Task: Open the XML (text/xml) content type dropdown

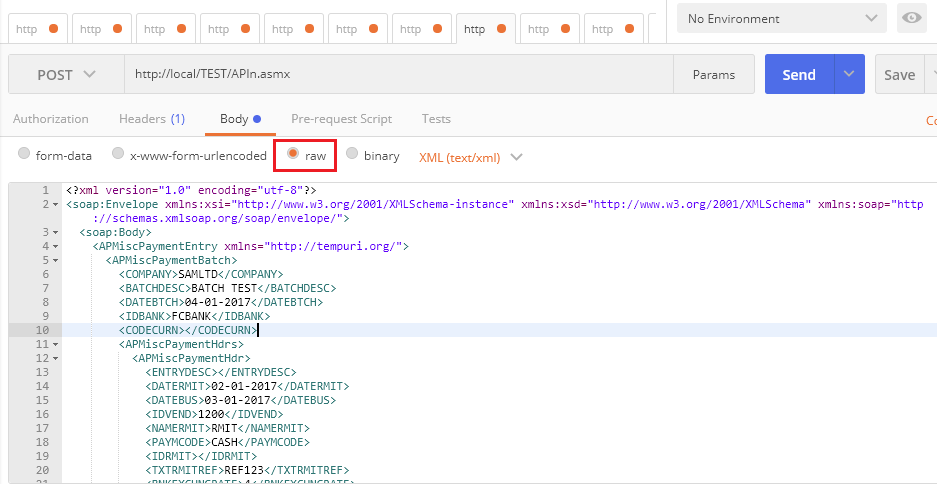Action: [x=471, y=157]
